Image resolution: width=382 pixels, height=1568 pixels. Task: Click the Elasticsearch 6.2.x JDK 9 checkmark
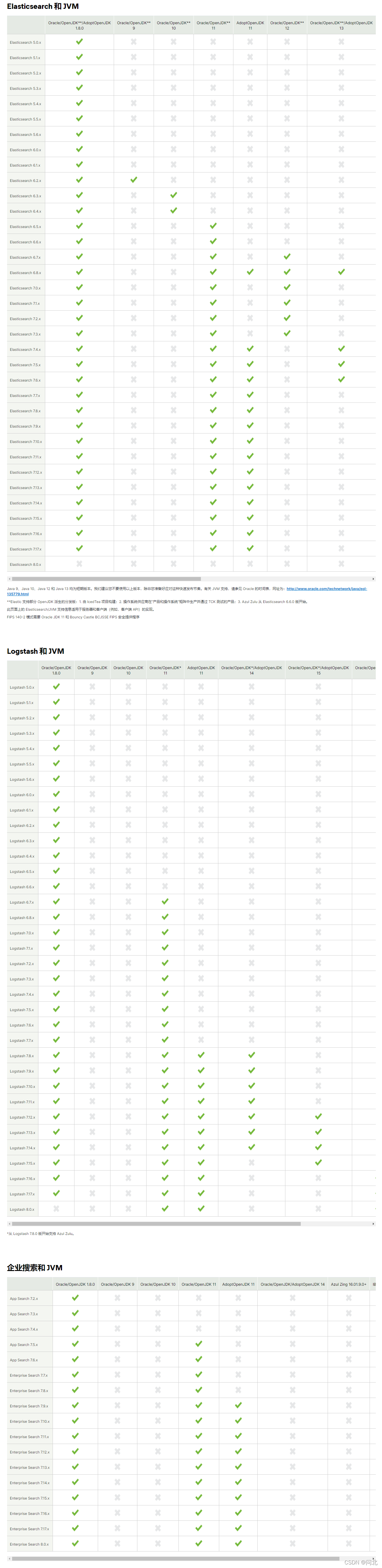[x=134, y=180]
